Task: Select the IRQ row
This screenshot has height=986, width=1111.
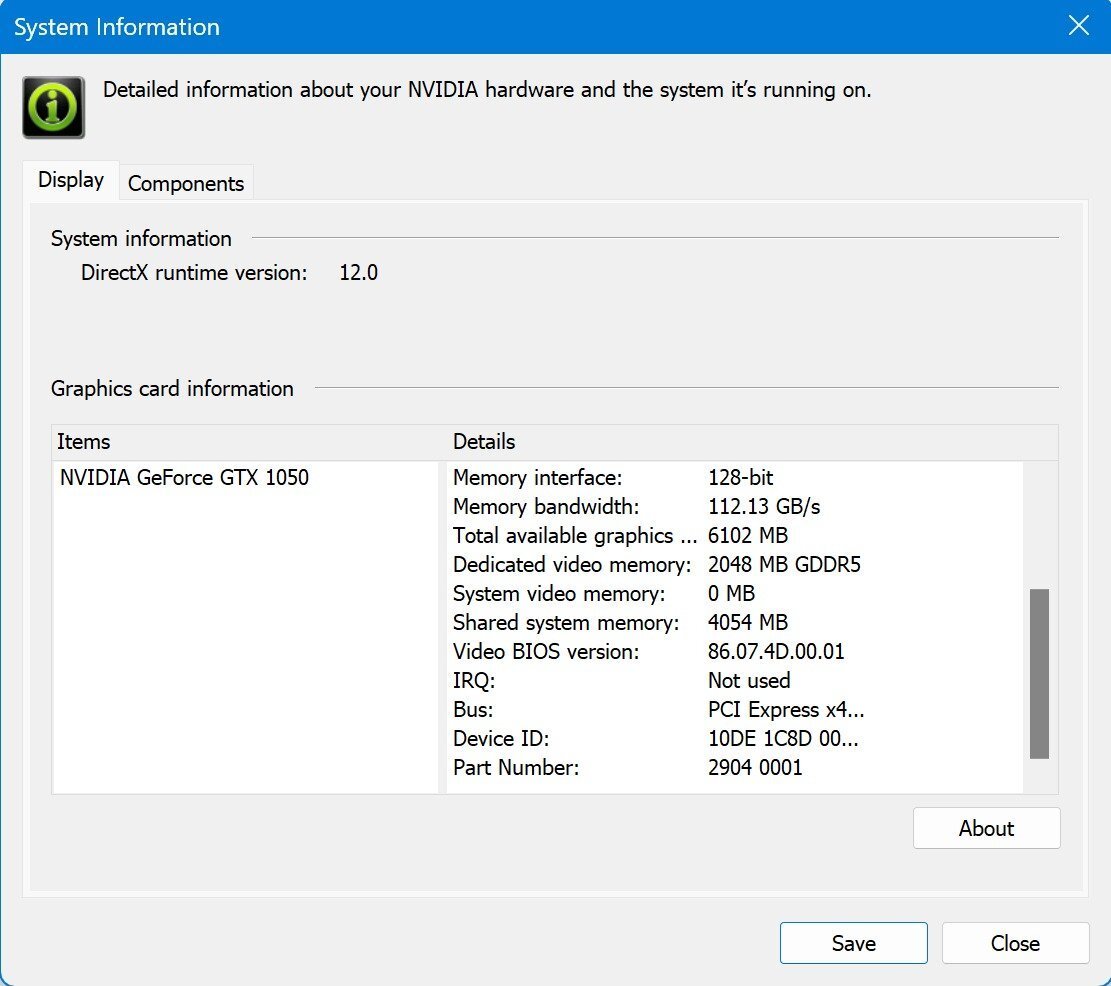Action: [734, 681]
